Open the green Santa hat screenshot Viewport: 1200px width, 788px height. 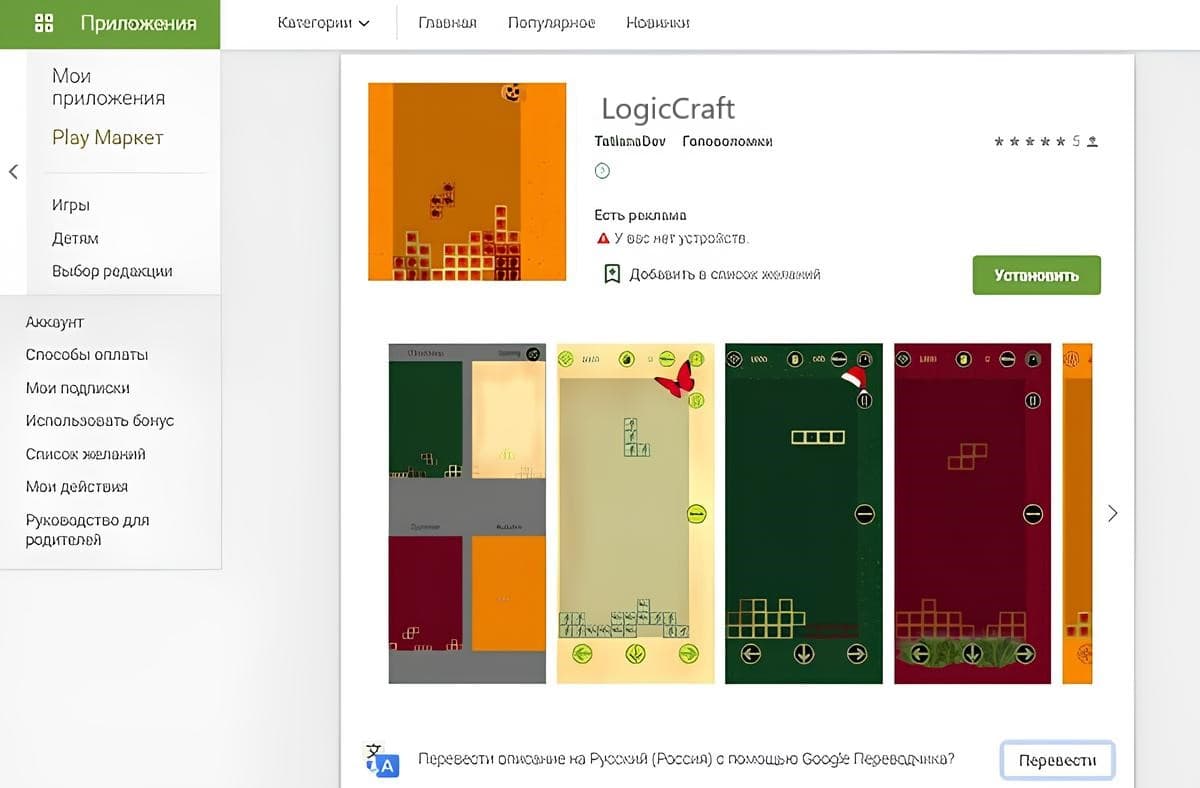coord(804,514)
